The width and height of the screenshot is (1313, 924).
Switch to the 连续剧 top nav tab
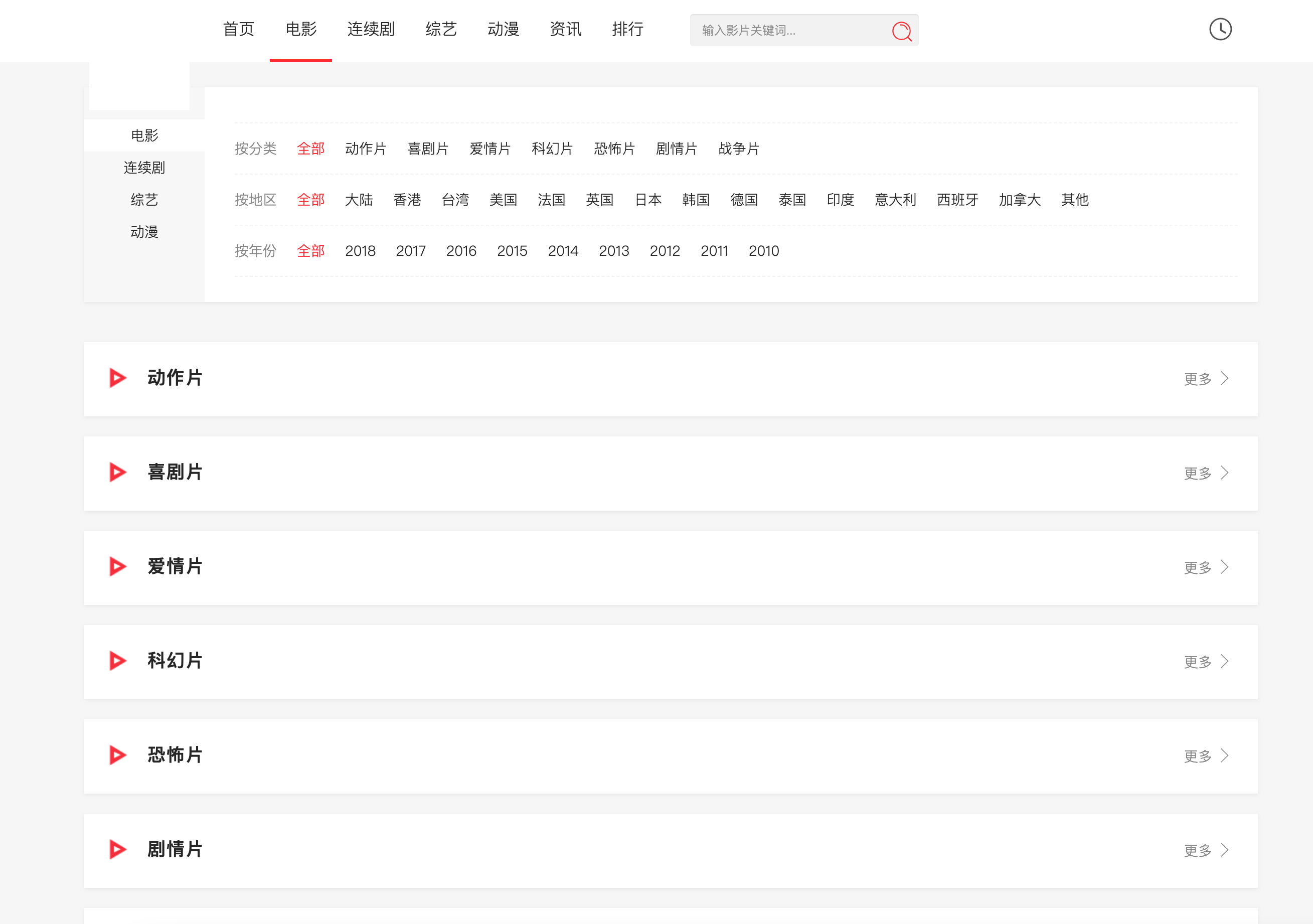point(371,29)
